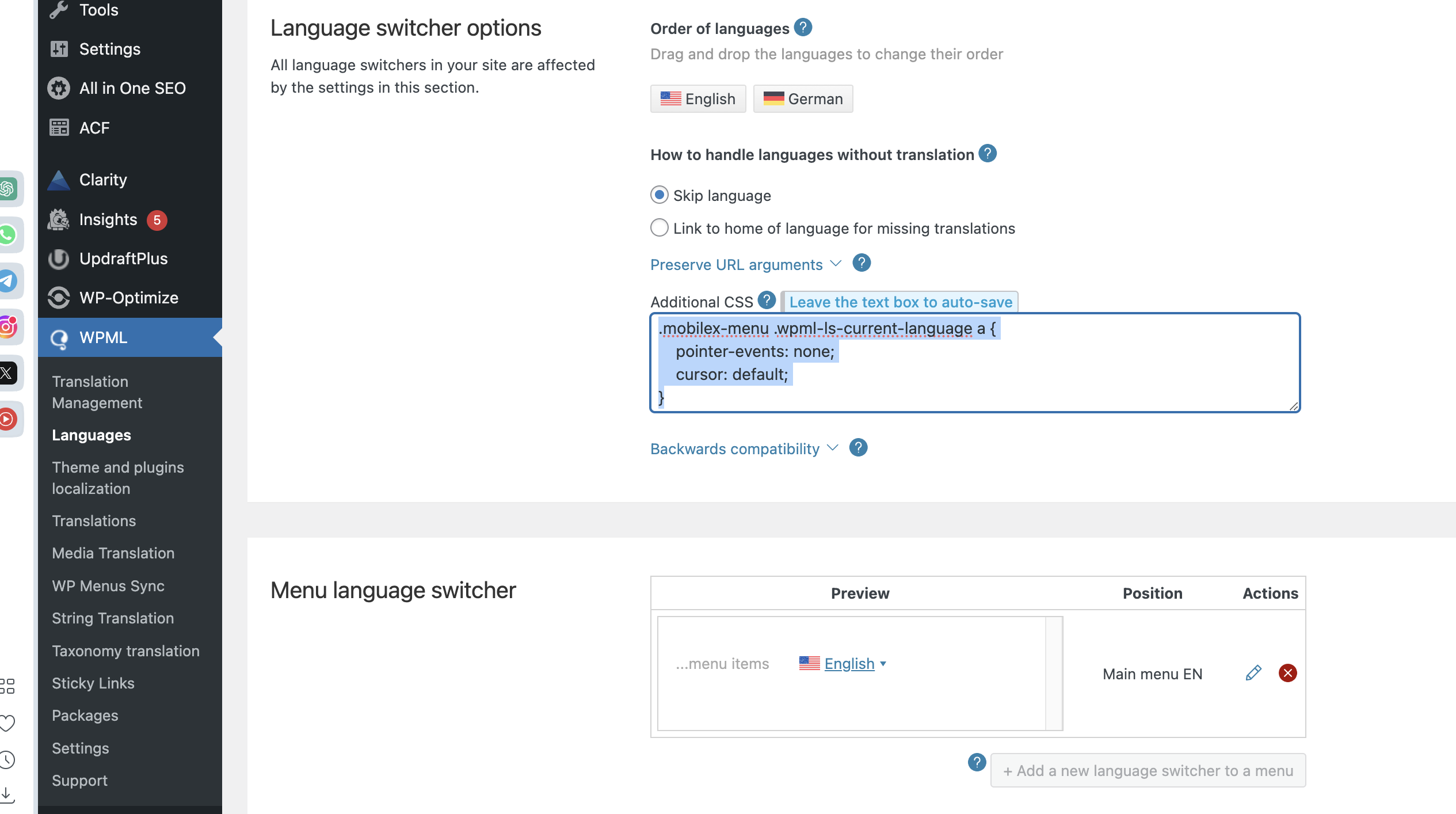Viewport: 1456px width, 814px height.
Task: Show help next to Add new switcher
Action: [977, 762]
